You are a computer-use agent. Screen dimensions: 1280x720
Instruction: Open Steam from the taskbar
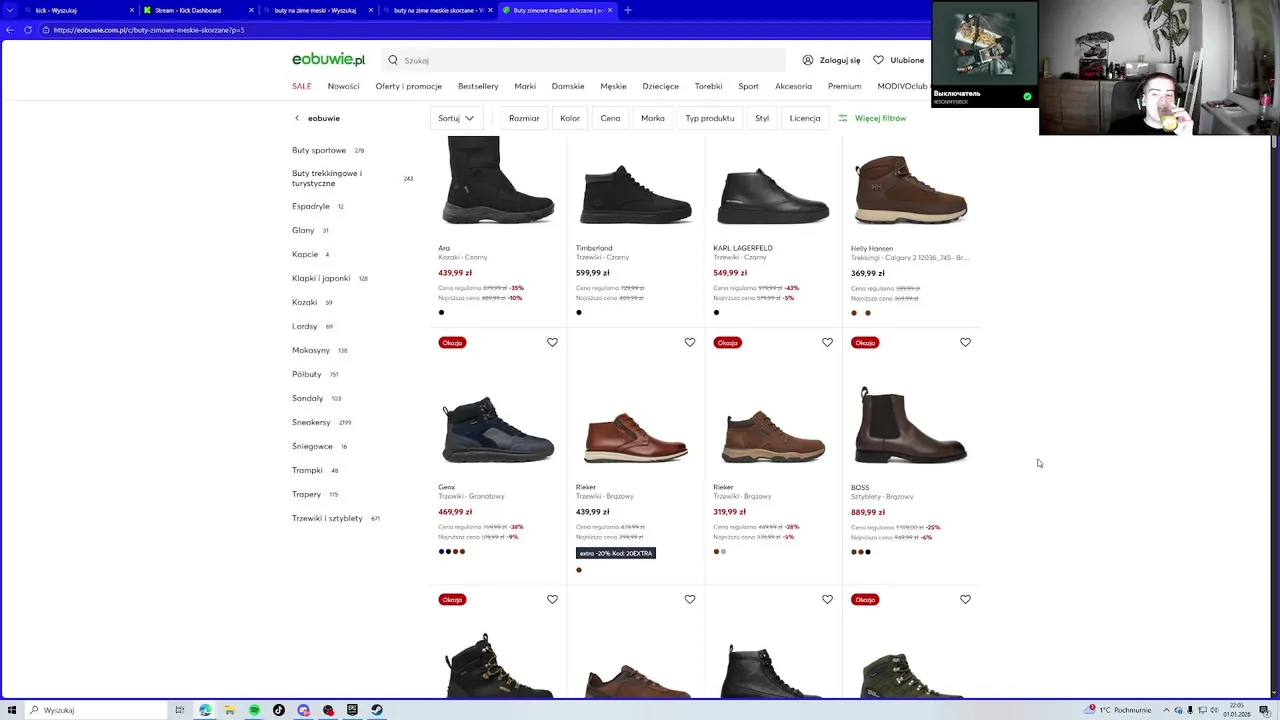[x=377, y=710]
